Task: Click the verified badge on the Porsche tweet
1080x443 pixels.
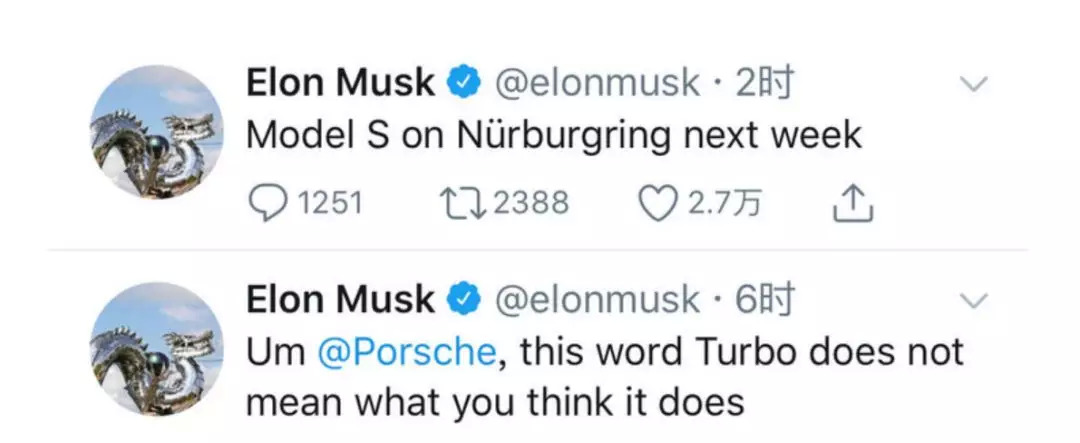Action: tap(464, 300)
